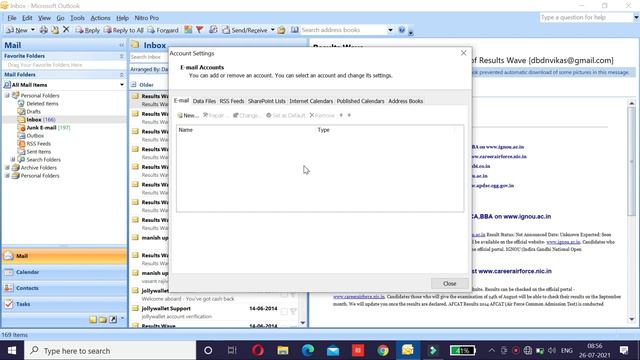Click the Move to Folder toolbar icon

coord(55,30)
